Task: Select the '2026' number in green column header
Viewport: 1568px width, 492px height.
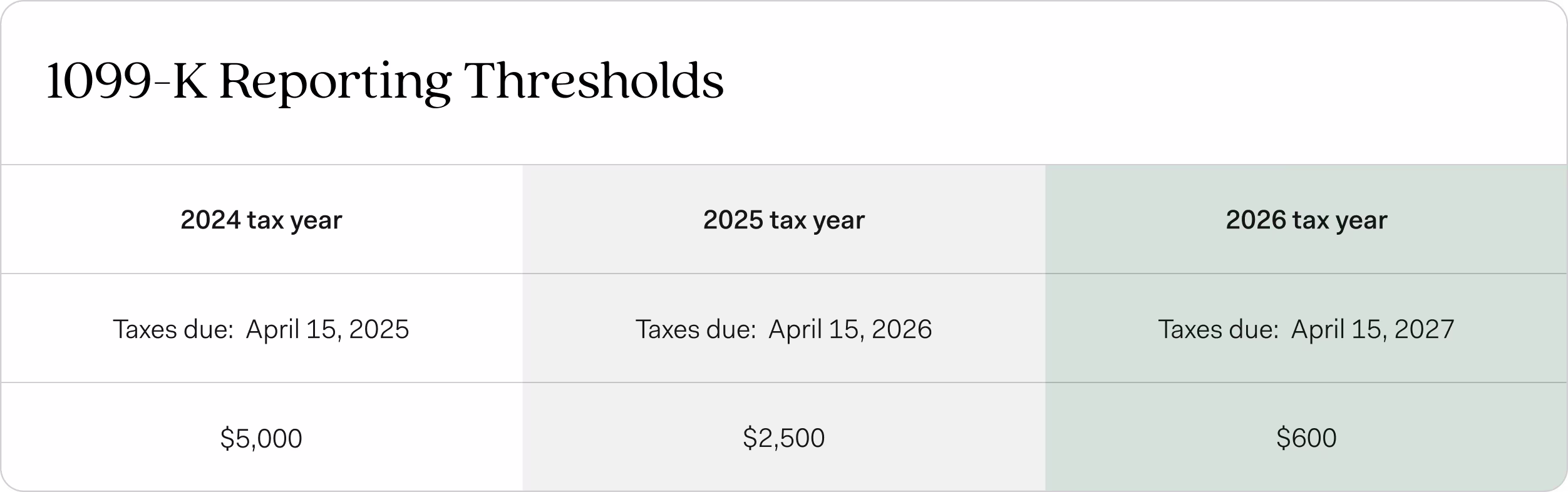Action: 1256,220
